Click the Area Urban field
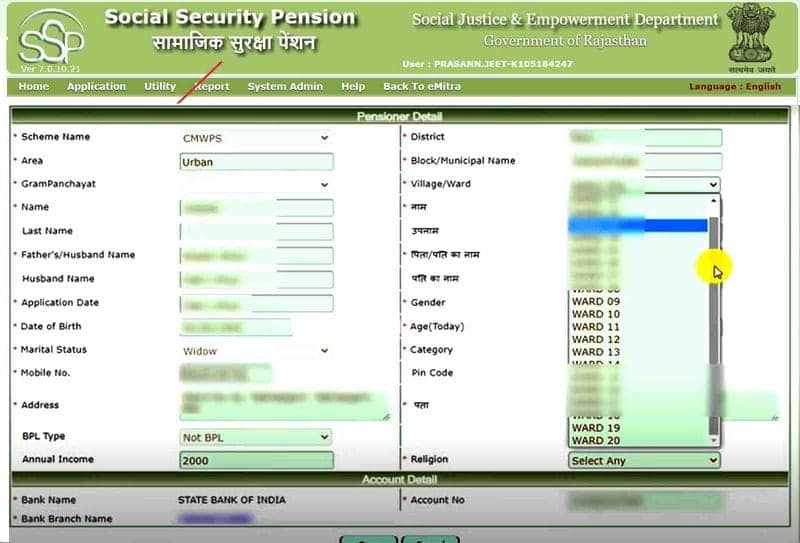This screenshot has height=543, width=800. click(257, 162)
